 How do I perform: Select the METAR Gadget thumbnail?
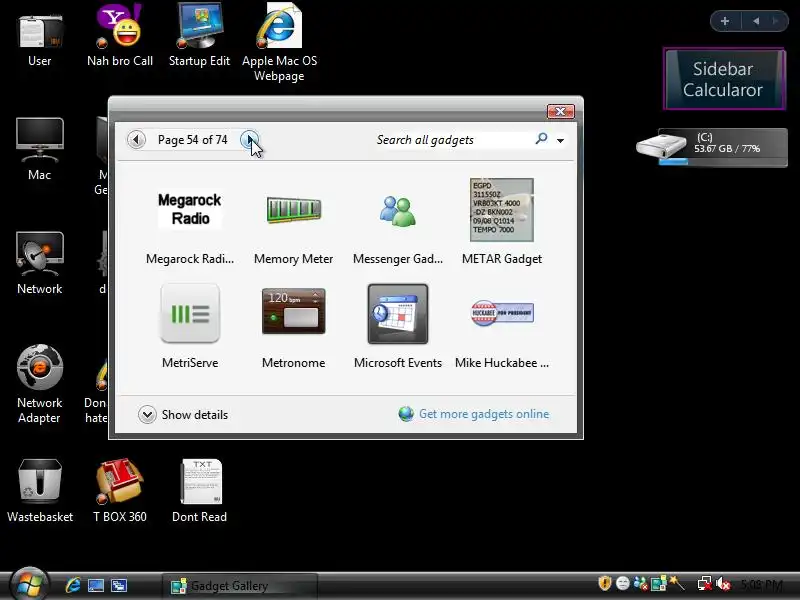pyautogui.click(x=502, y=210)
